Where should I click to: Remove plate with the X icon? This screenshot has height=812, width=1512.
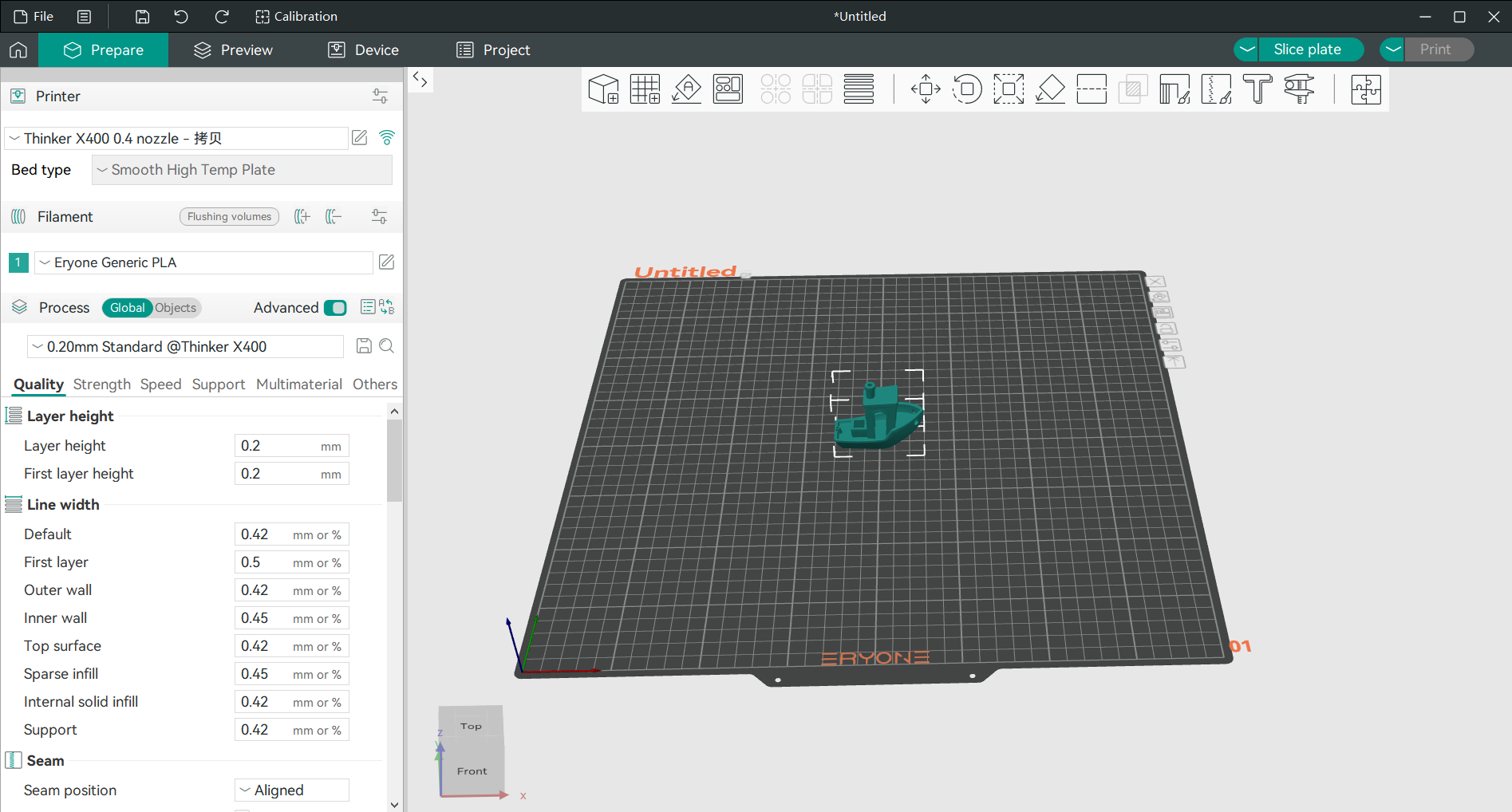click(1156, 282)
